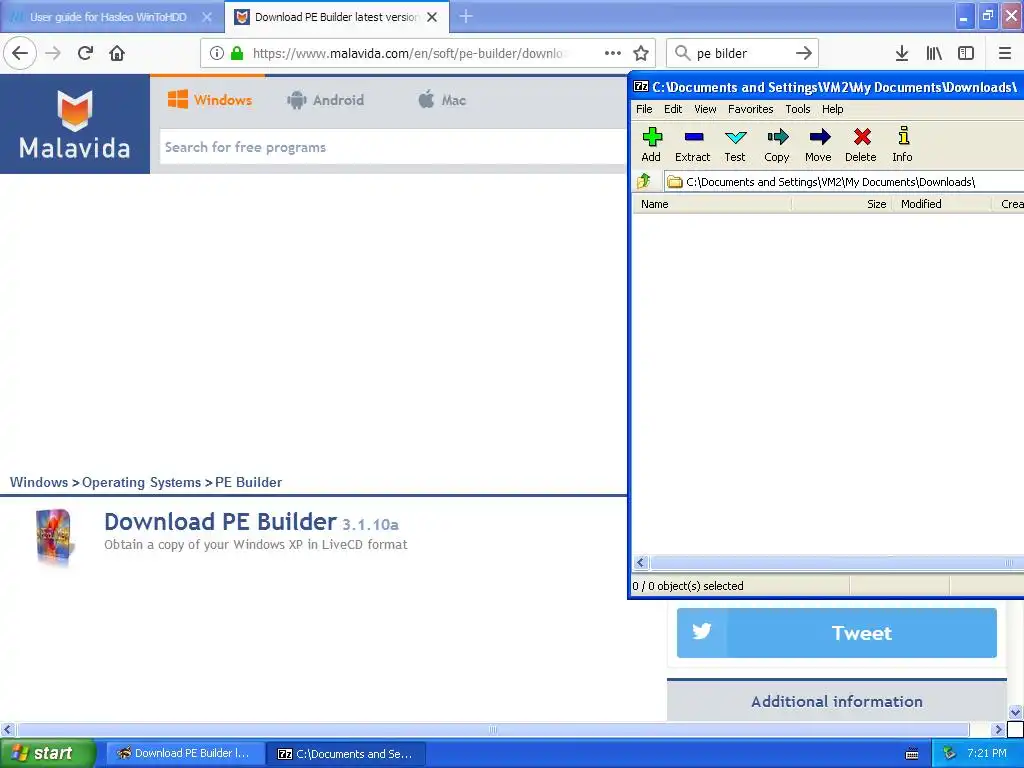Screen dimensions: 1024x768
Task: Switch to the Hasleo WinToHDD guide tab
Action: click(108, 17)
